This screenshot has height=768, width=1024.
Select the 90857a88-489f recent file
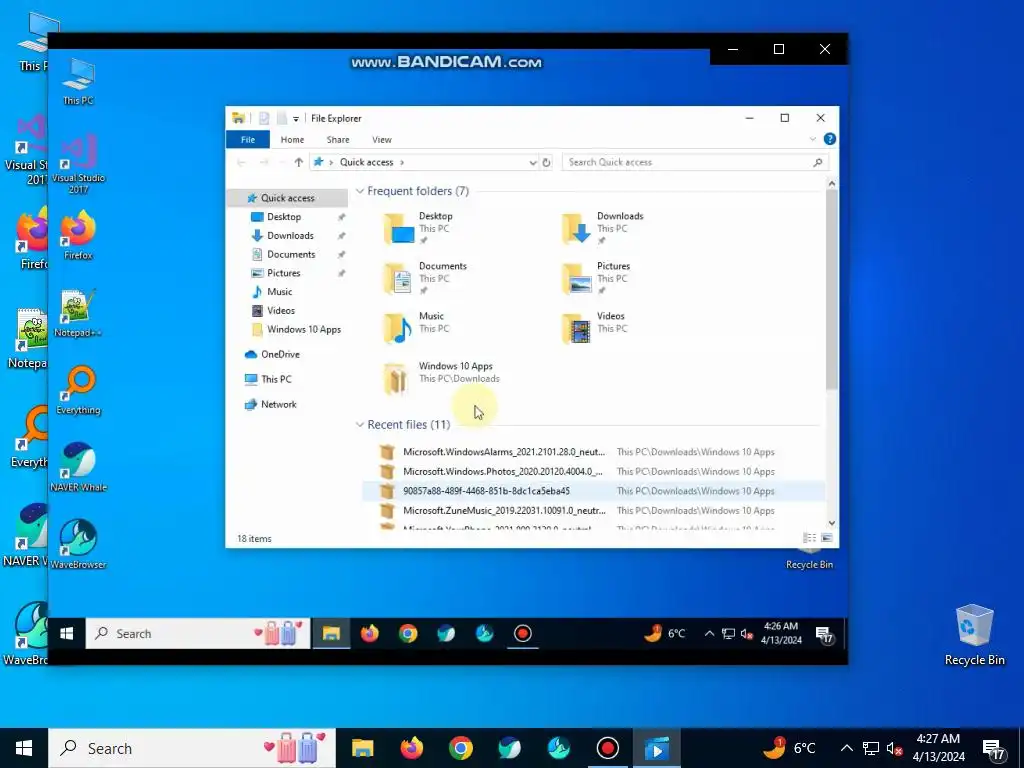coord(486,491)
